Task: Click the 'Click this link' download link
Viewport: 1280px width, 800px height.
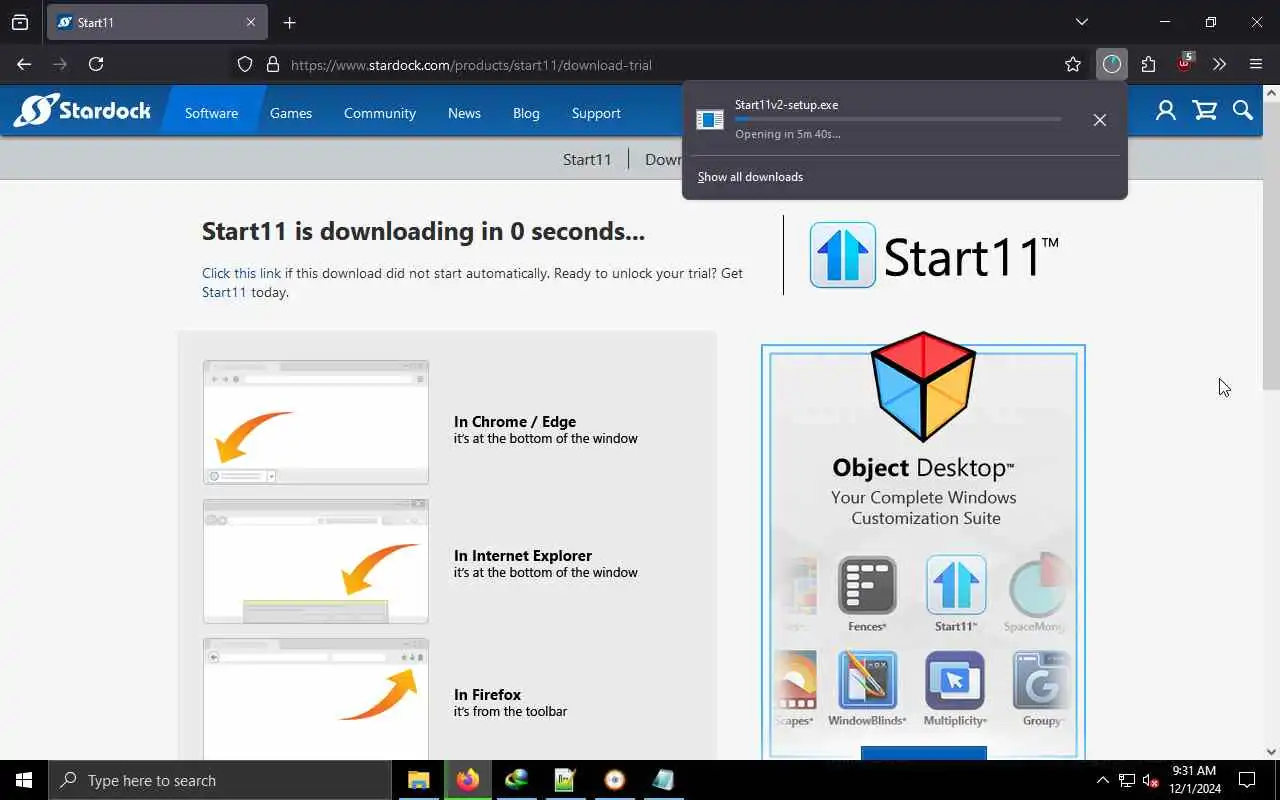Action: pyautogui.click(x=241, y=273)
